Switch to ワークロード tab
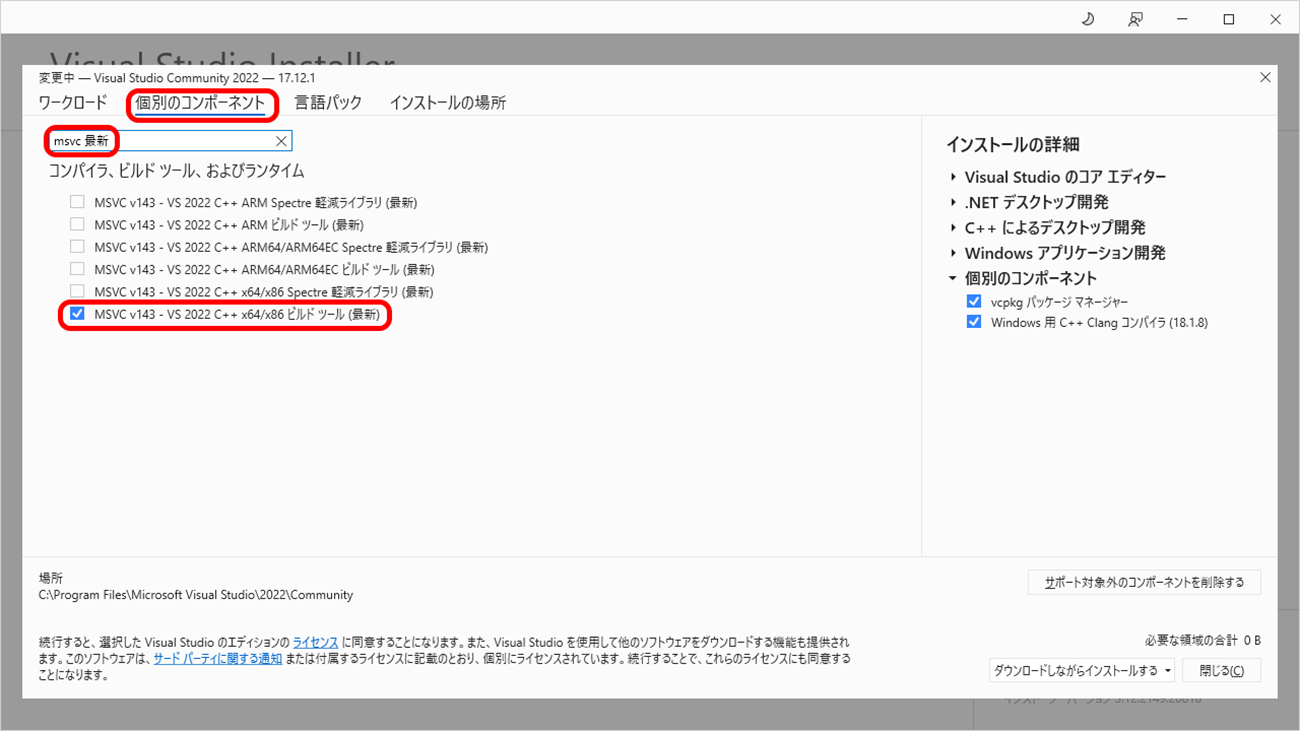Image resolution: width=1300 pixels, height=731 pixels. point(73,103)
